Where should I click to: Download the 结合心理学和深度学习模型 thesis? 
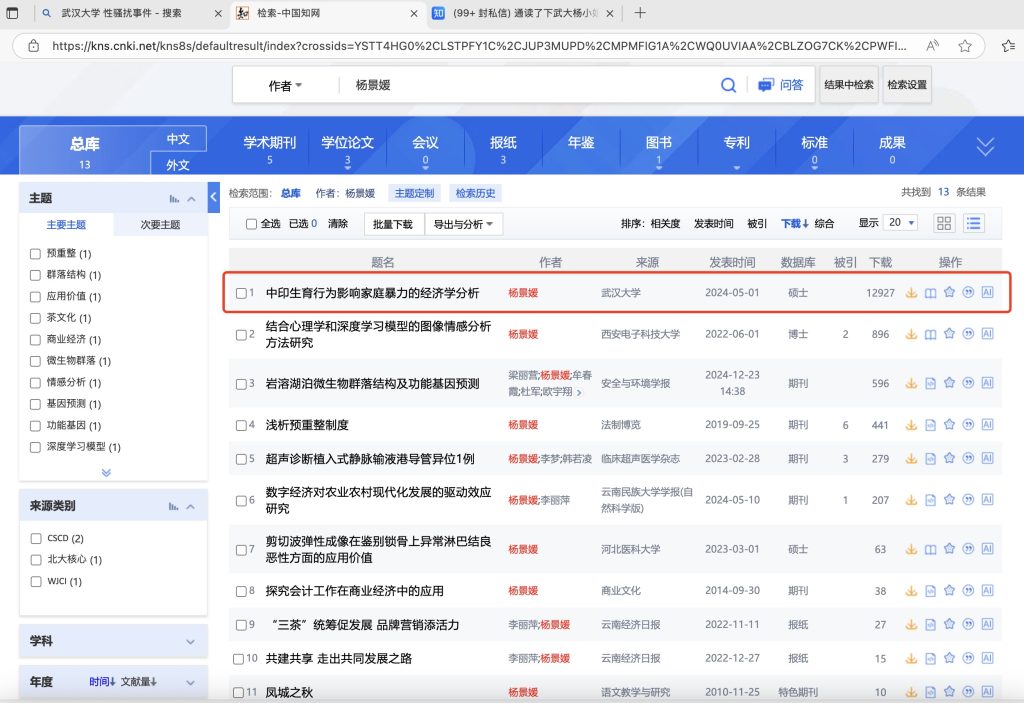911,335
